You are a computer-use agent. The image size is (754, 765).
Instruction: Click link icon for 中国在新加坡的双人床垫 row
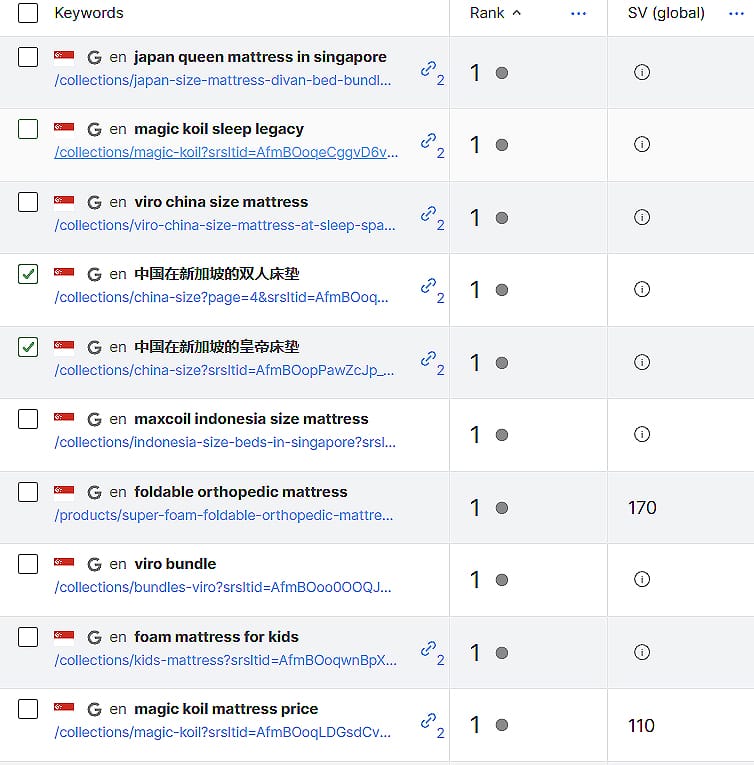tap(428, 286)
